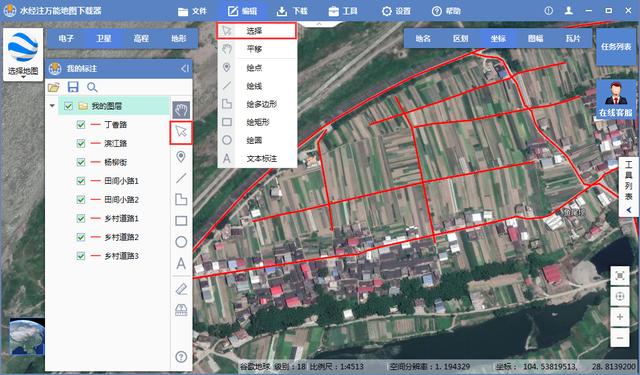Choose 文本标注 from the 编辑 menu
Viewport: 640px width, 375px height.
[257, 158]
